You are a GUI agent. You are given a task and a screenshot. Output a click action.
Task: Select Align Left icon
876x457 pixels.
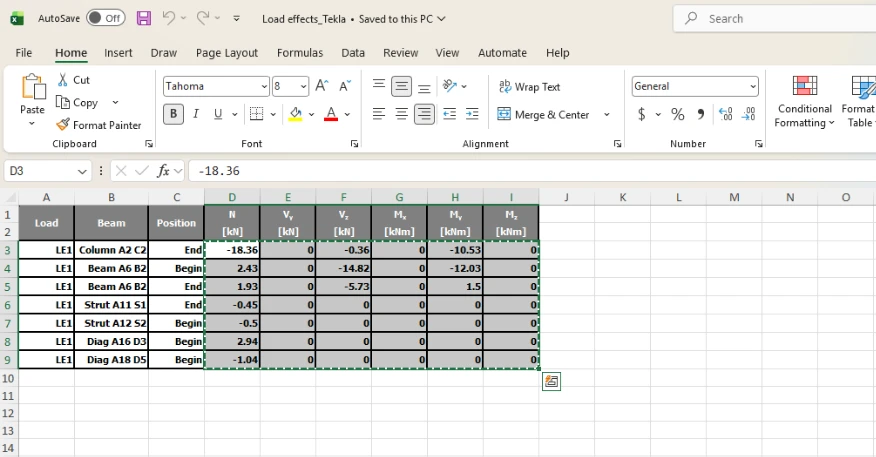point(379,115)
